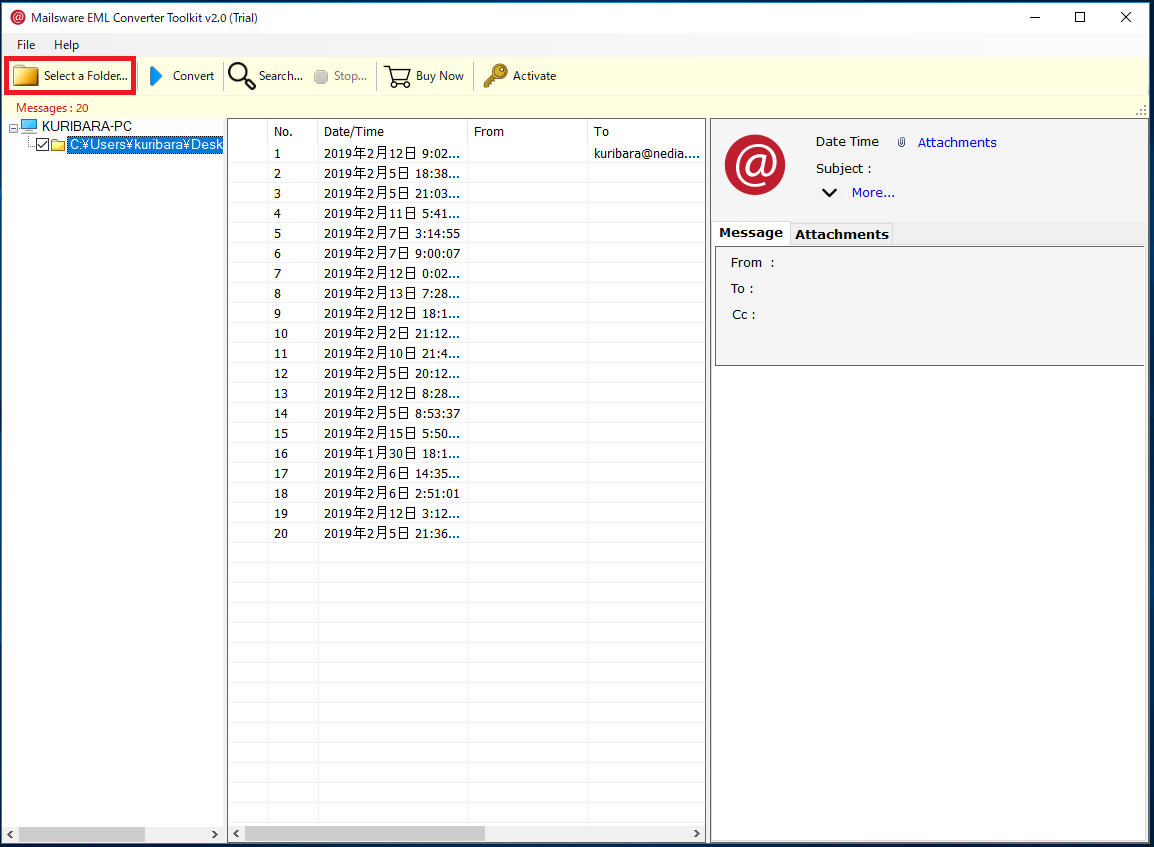Screen dimensions: 1154x847
Task: Select message 1 dated 2019年2月12日 9:02
Action: point(466,153)
